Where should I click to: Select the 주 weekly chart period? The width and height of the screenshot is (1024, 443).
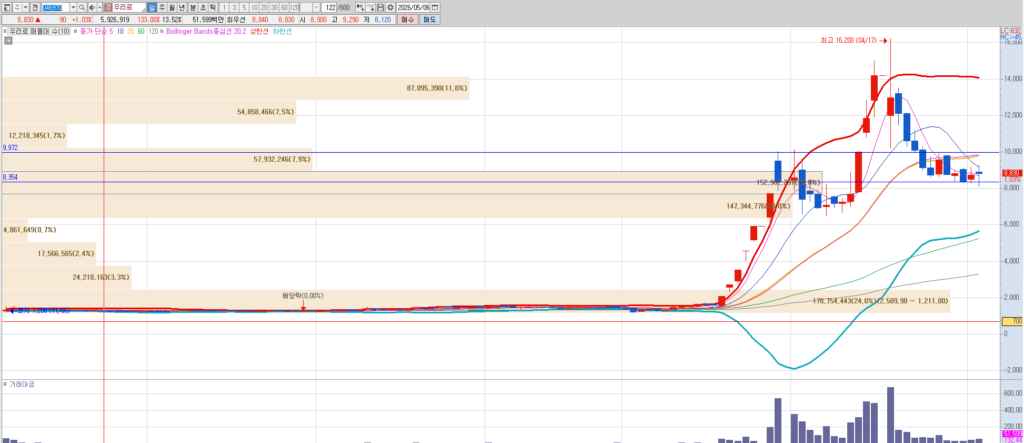162,7
